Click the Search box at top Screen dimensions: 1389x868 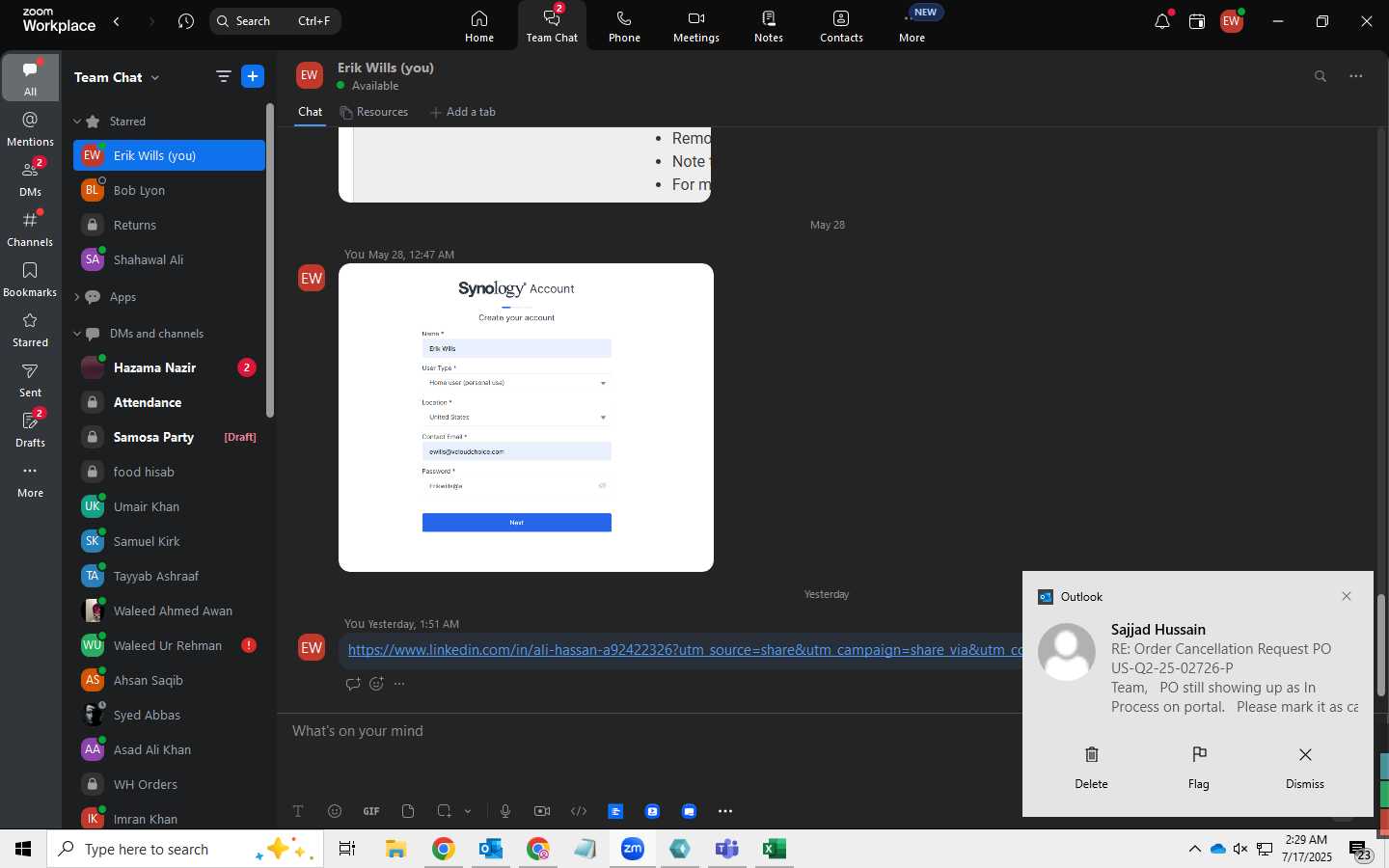point(275,21)
